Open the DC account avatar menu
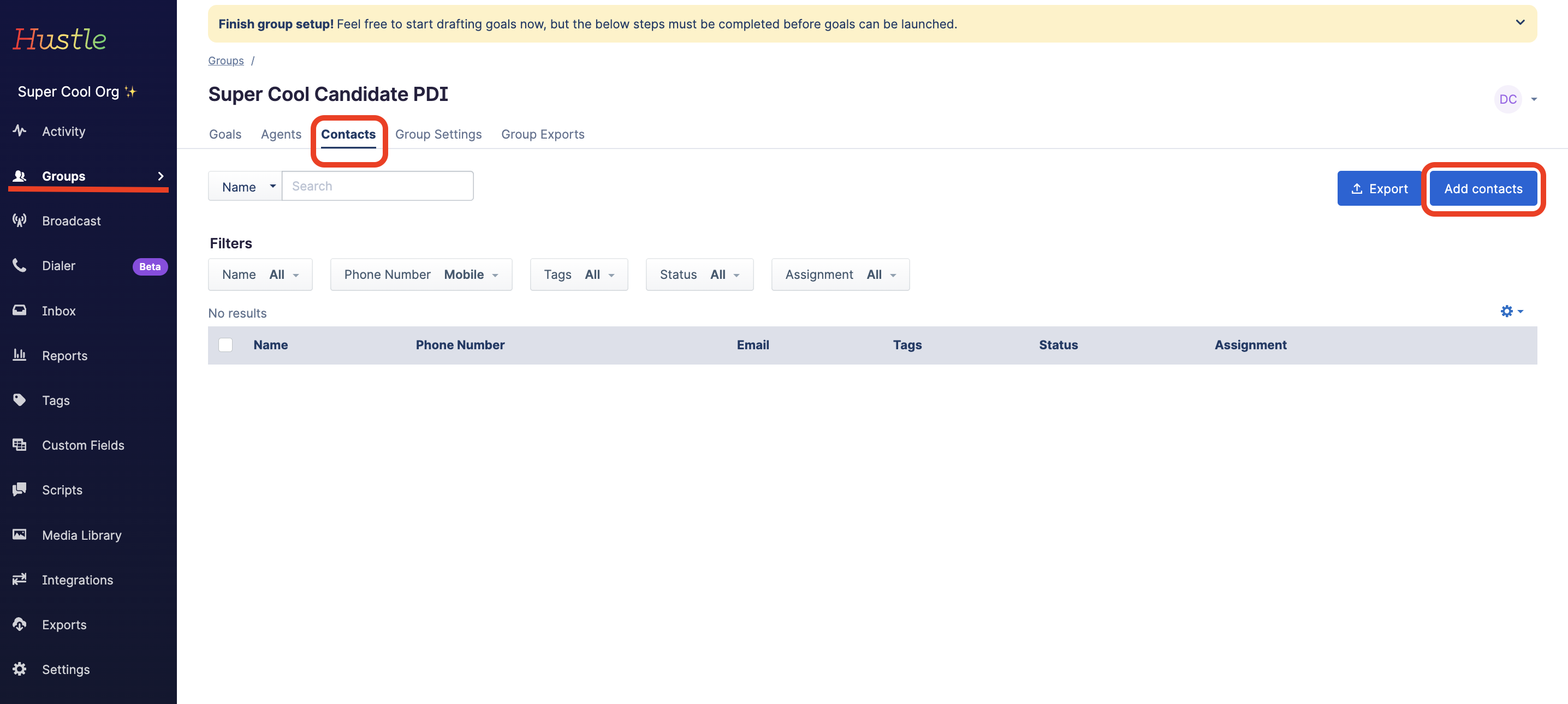Image resolution: width=1568 pixels, height=704 pixels. tap(1508, 99)
